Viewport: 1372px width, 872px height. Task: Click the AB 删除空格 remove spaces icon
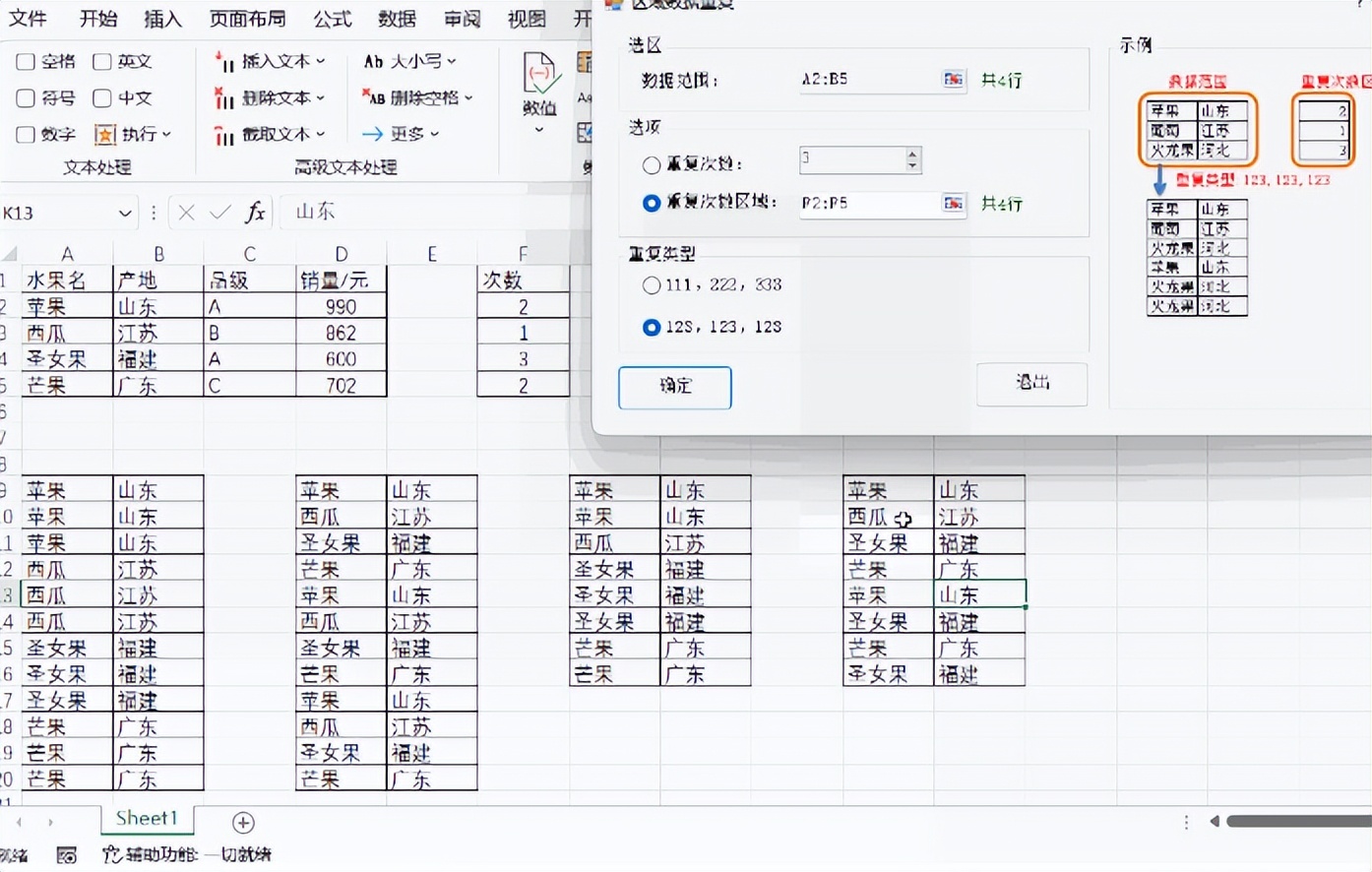pyautogui.click(x=373, y=97)
